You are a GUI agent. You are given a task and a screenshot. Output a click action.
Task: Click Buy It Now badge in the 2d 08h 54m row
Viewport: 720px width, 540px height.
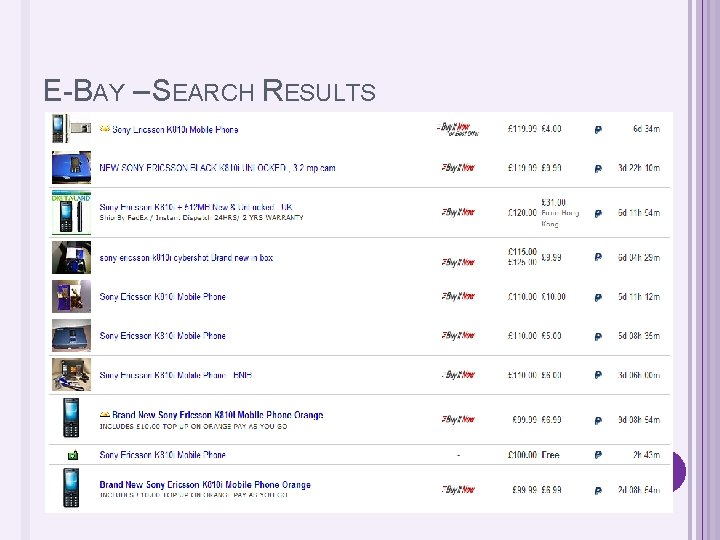tap(458, 489)
